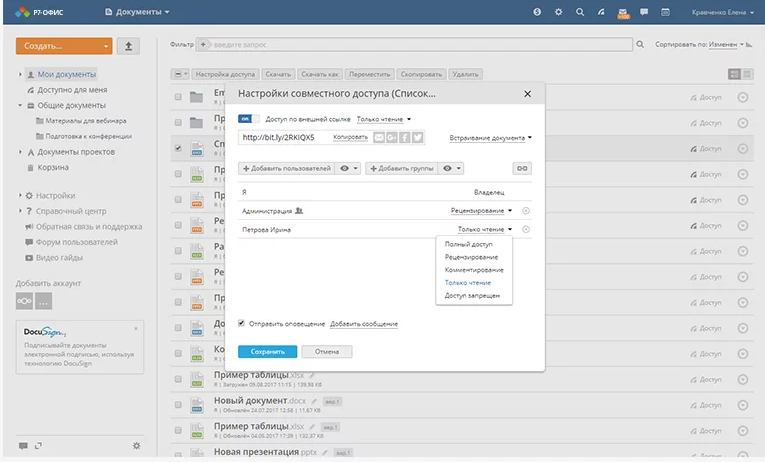Image resolution: width=765 pixels, height=462 pixels.
Task: Share link via Twitter icon
Action: [417, 137]
